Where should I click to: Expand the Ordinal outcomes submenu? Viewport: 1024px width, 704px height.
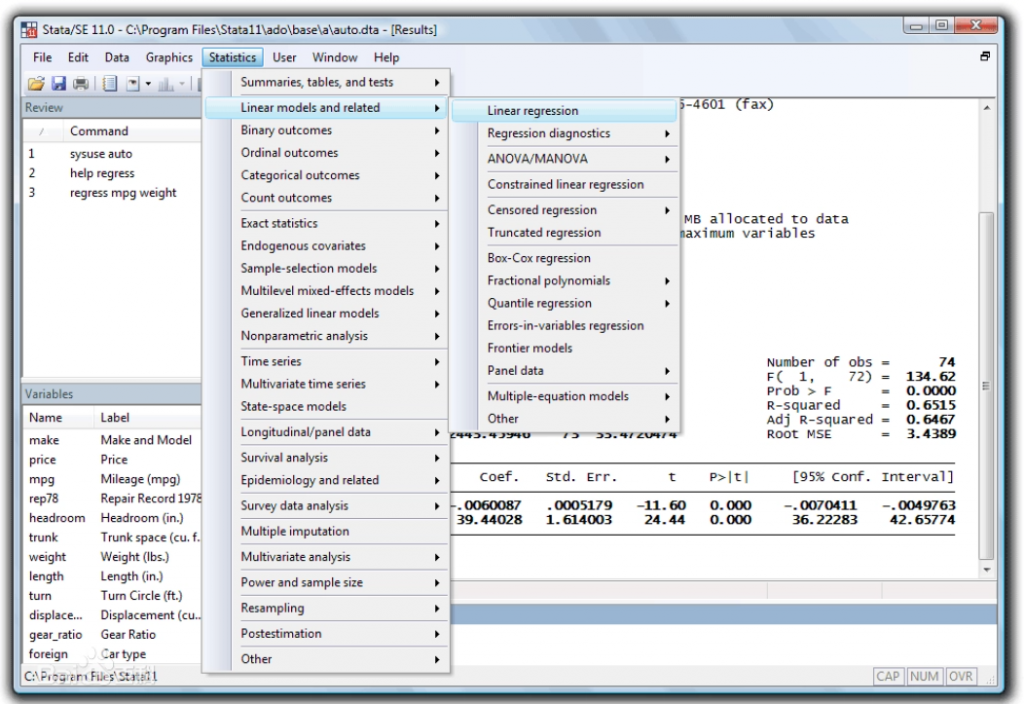(326, 153)
